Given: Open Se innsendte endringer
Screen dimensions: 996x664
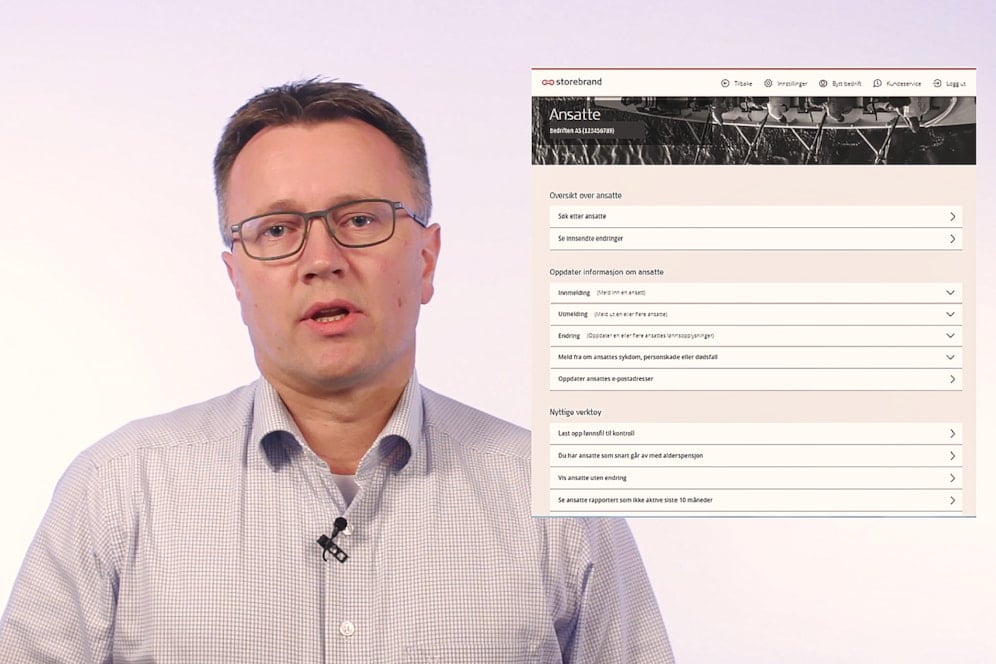Looking at the screenshot, I should pyautogui.click(x=590, y=239).
